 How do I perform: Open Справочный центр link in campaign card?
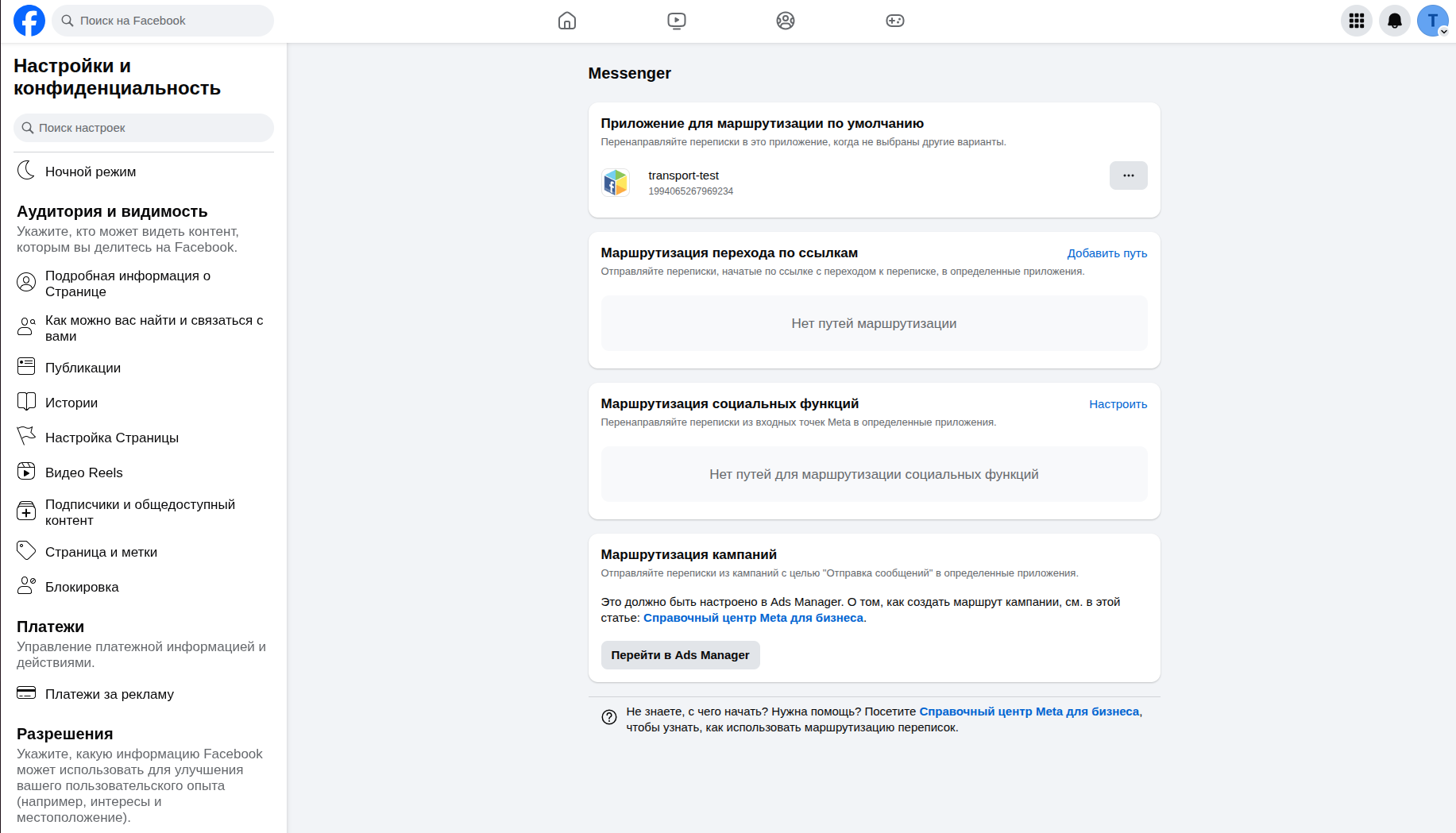click(753, 618)
